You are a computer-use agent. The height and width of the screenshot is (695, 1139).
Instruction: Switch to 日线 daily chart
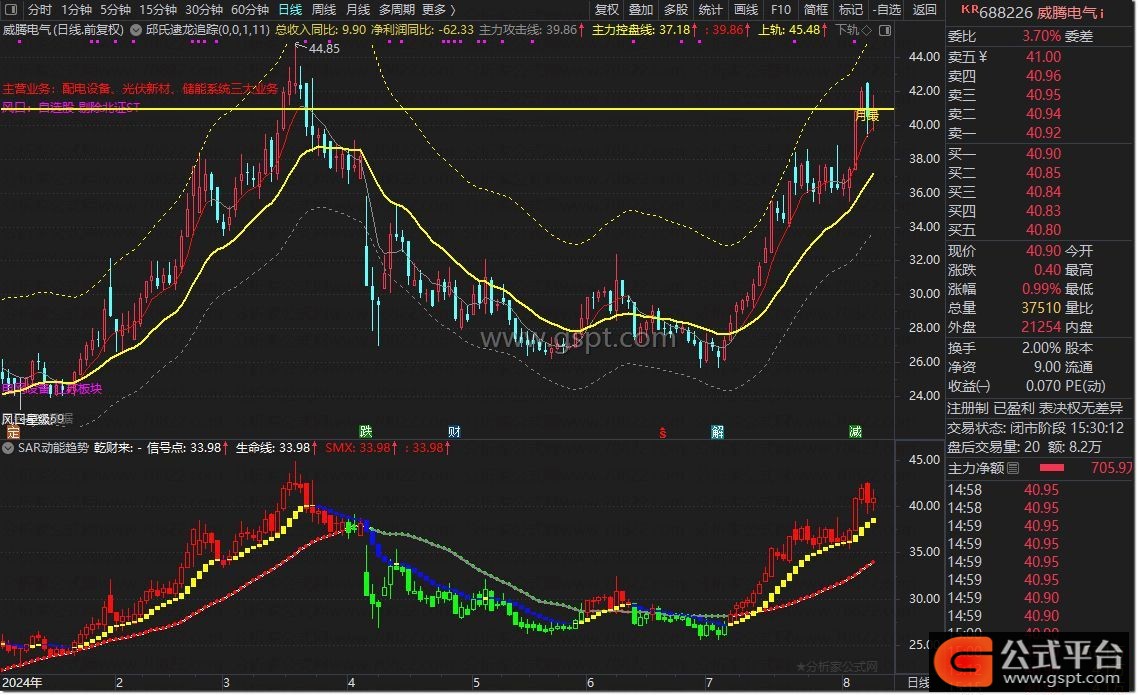(x=290, y=9)
